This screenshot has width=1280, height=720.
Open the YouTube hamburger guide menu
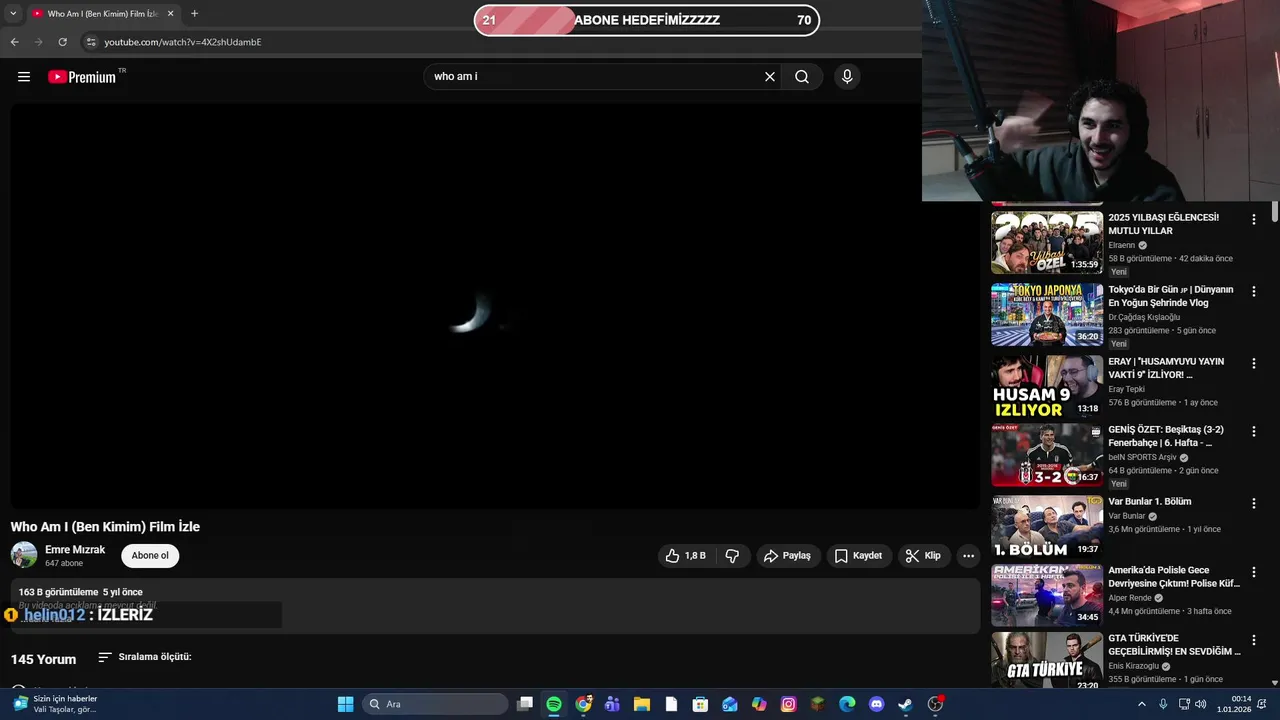[x=24, y=77]
